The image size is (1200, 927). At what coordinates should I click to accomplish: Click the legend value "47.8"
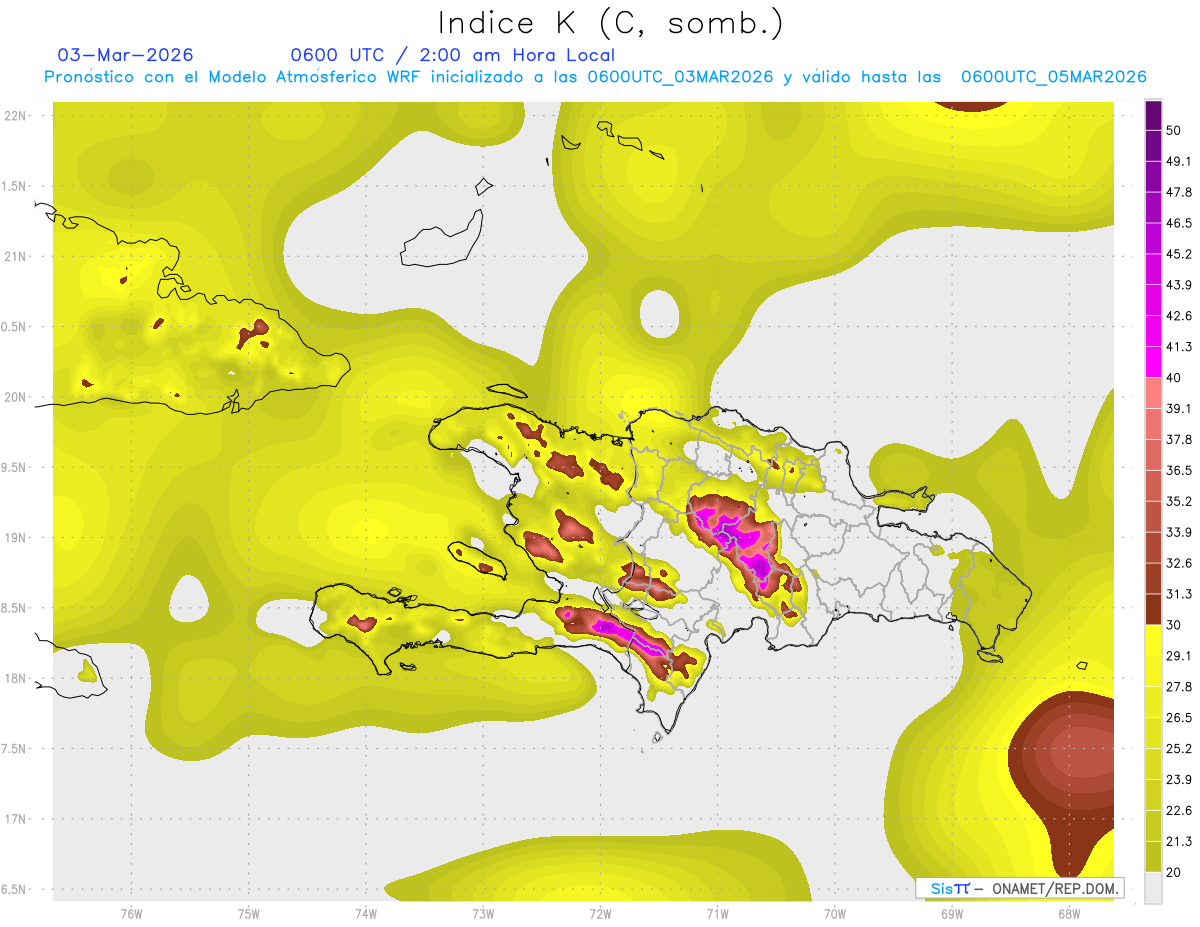point(1178,192)
